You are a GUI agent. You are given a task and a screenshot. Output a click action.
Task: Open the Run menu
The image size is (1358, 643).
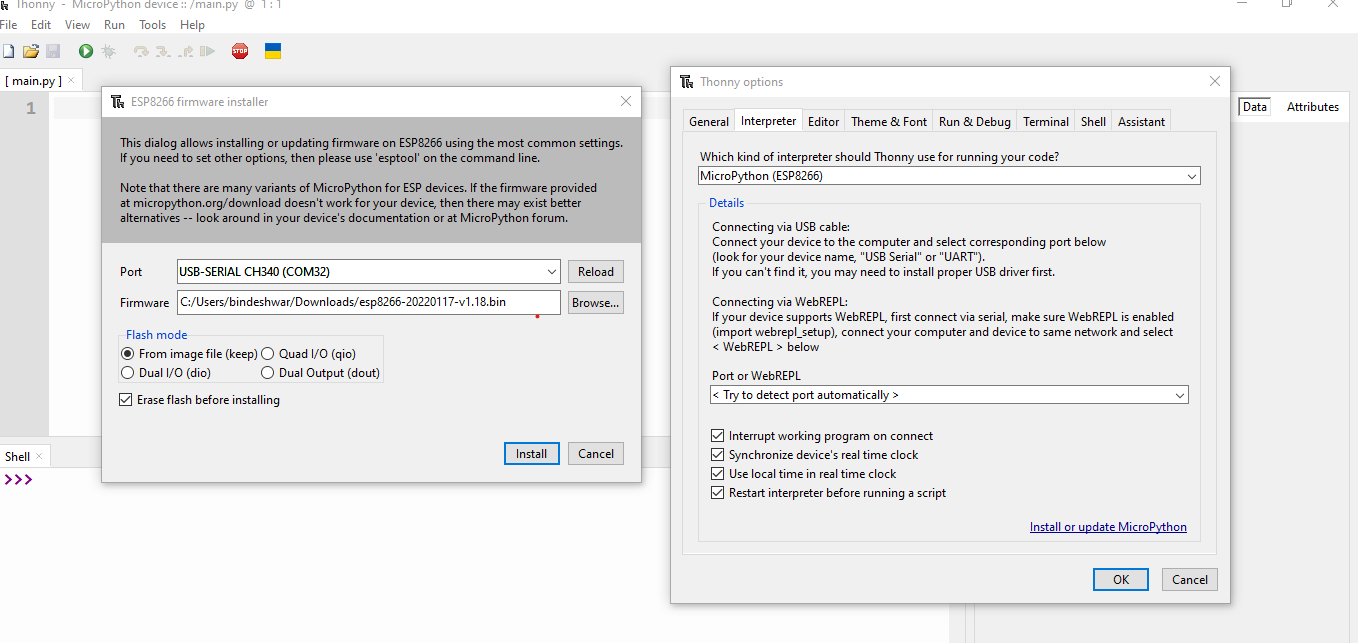(115, 24)
